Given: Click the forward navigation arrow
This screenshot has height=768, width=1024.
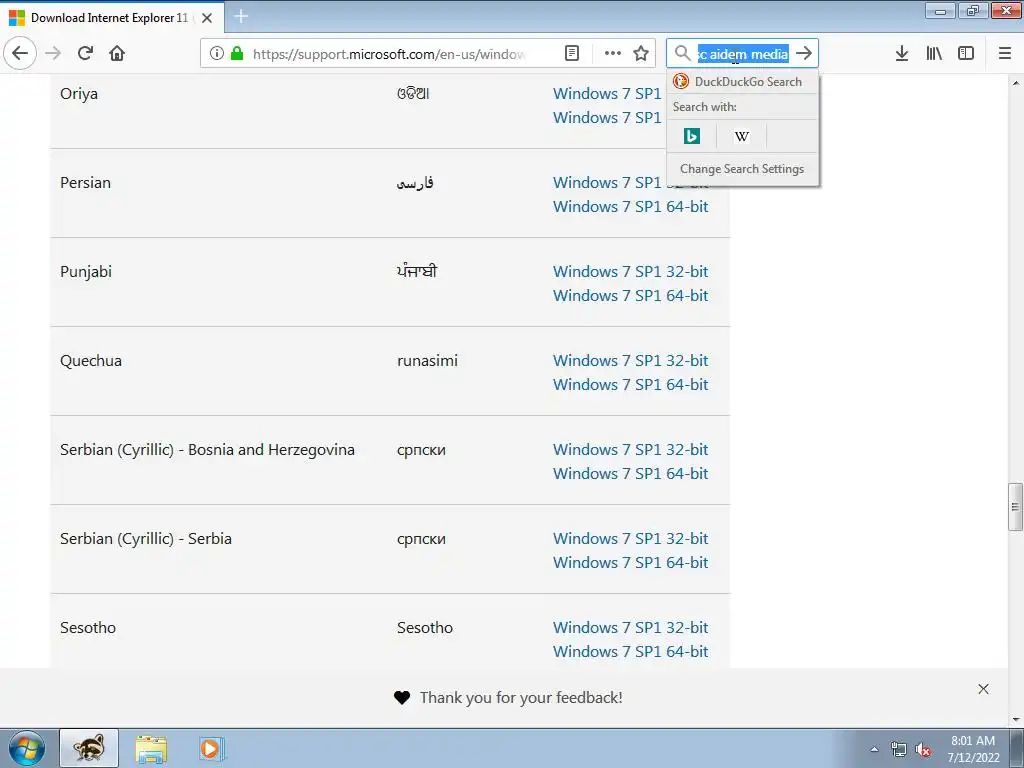Looking at the screenshot, I should pyautogui.click(x=53, y=53).
